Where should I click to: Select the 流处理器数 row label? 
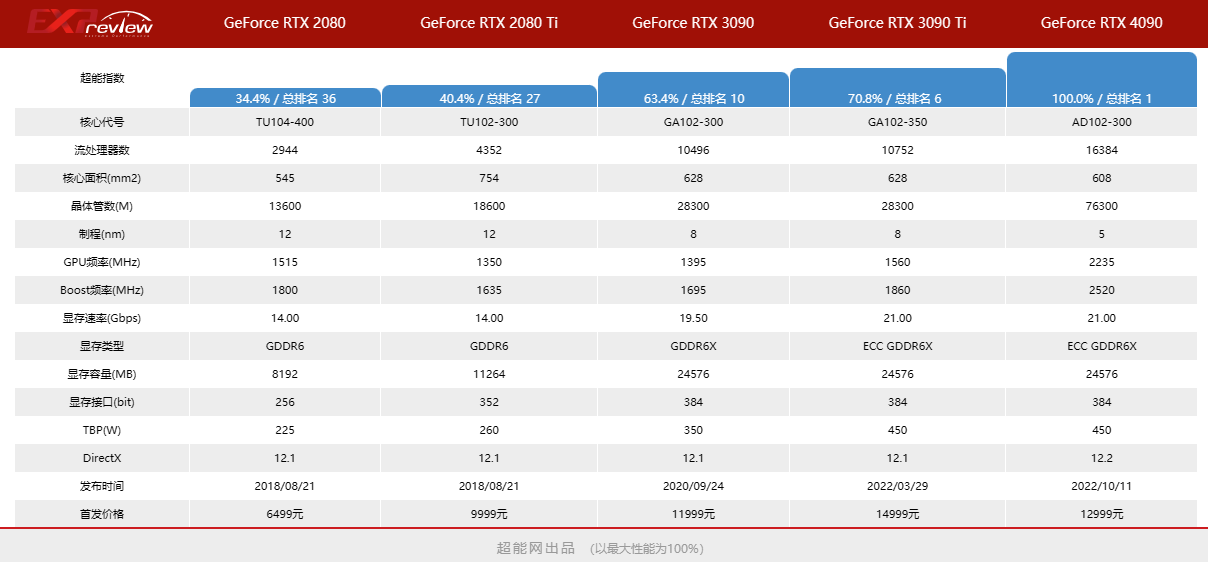click(102, 150)
